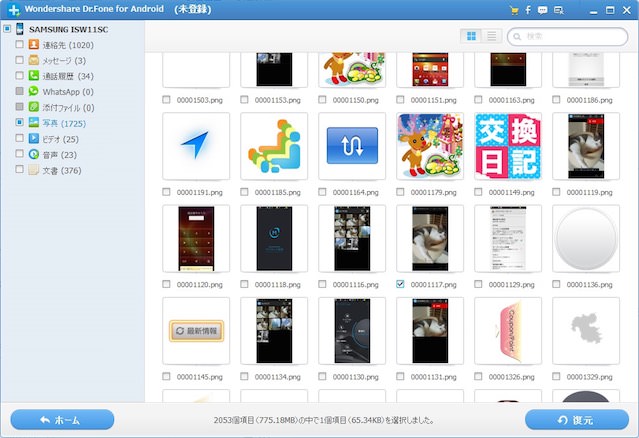Select the blue arrow thumbnail 00001191.png
This screenshot has width=639, height=438.
pyautogui.click(x=196, y=146)
